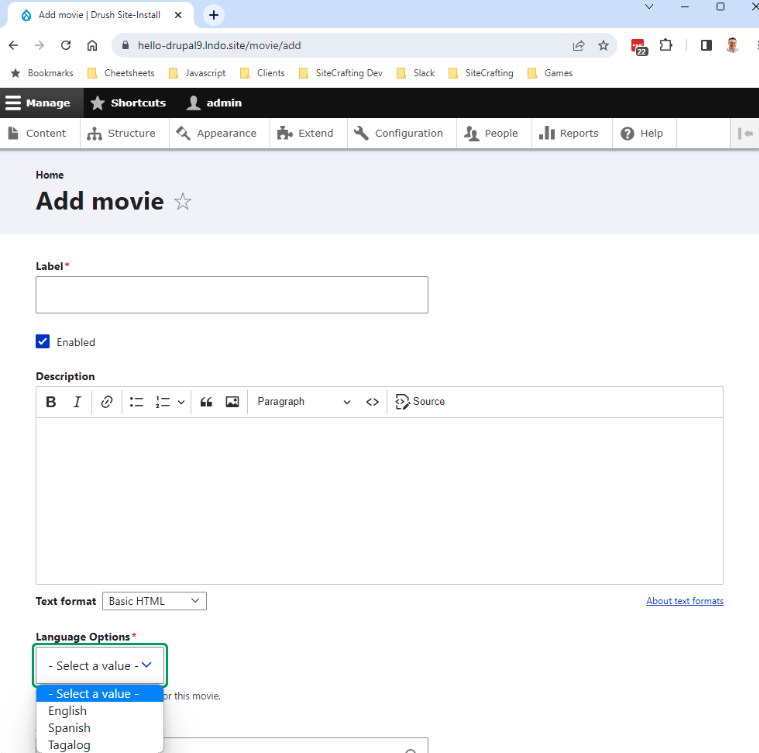
Task: Open the Clients bookmark folder
Action: pyautogui.click(x=262, y=73)
